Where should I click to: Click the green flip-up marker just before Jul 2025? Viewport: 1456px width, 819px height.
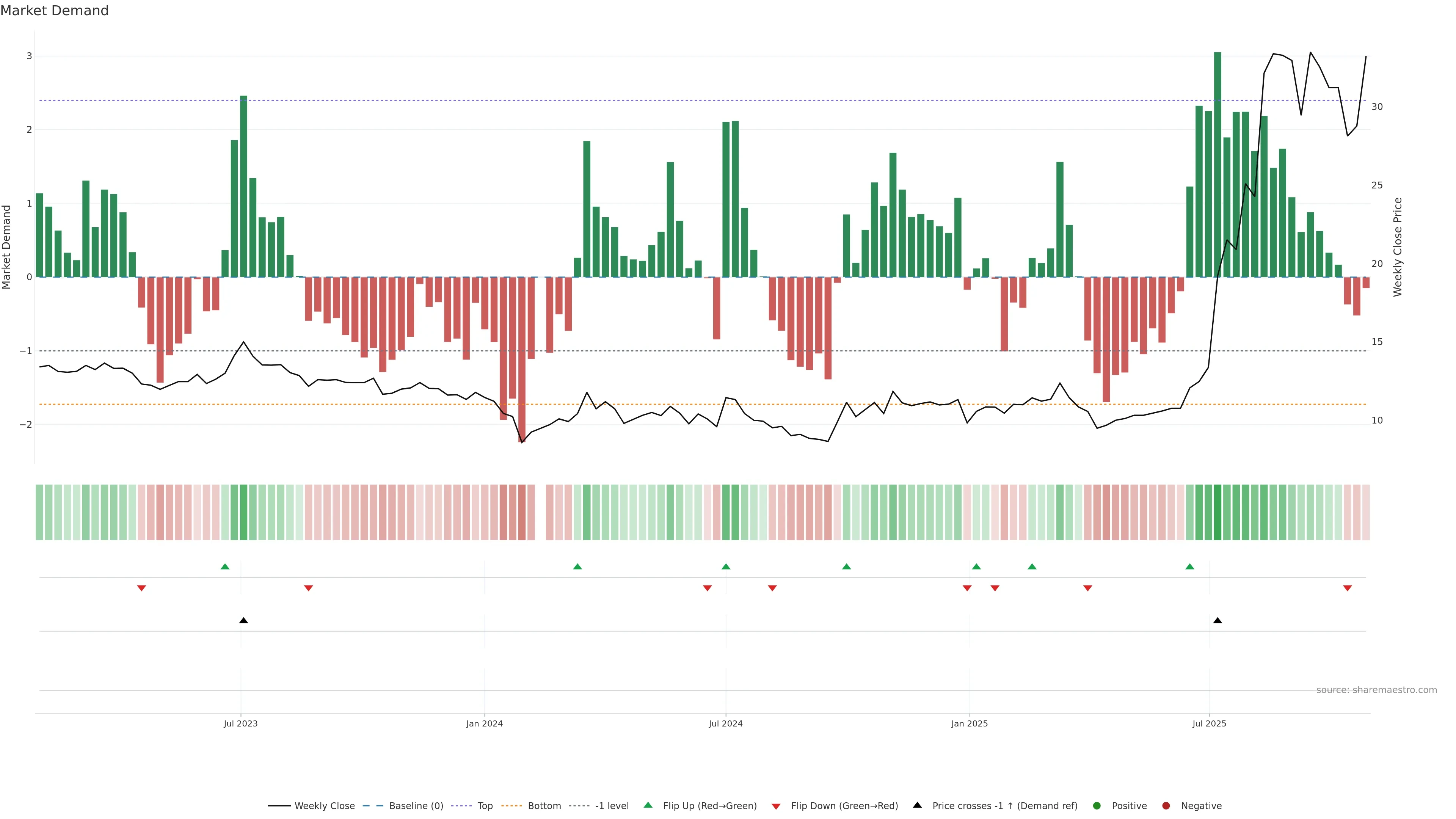(x=1190, y=566)
